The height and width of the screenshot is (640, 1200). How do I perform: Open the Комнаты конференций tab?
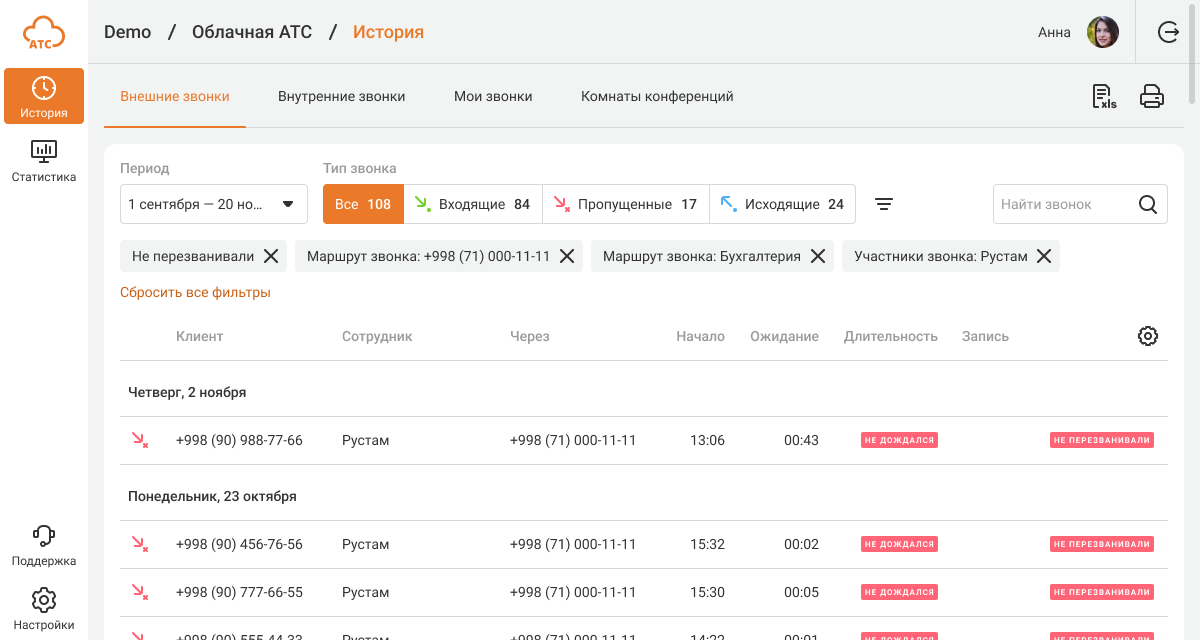pyautogui.click(x=657, y=97)
